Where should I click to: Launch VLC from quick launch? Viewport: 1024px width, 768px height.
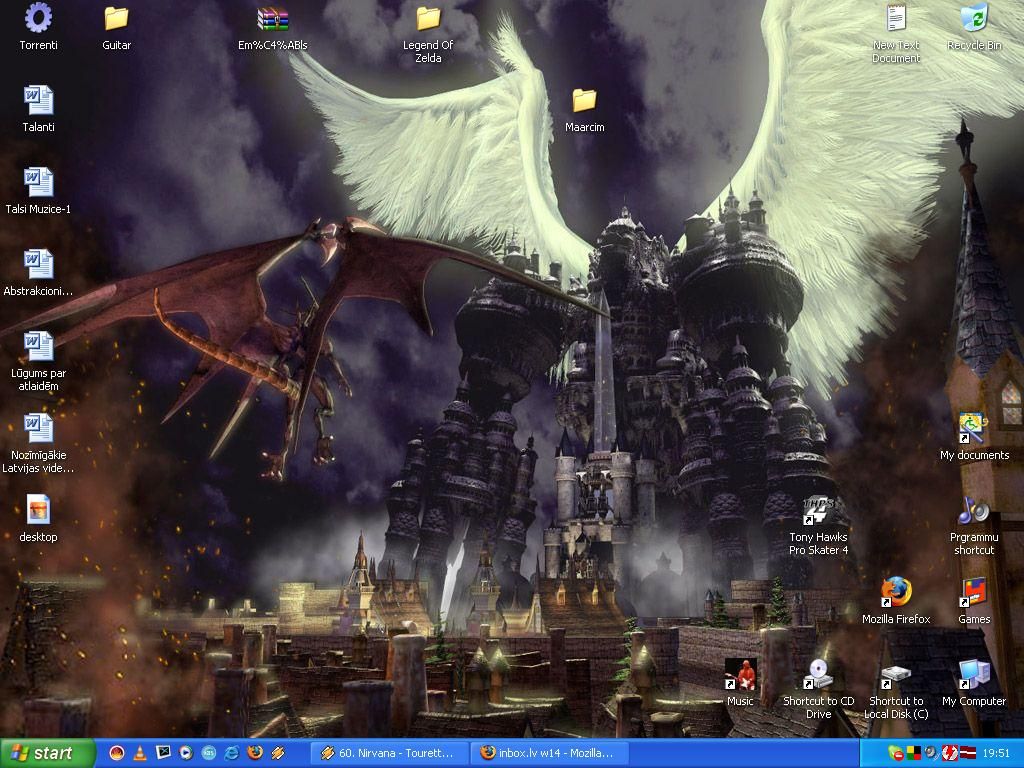click(140, 753)
